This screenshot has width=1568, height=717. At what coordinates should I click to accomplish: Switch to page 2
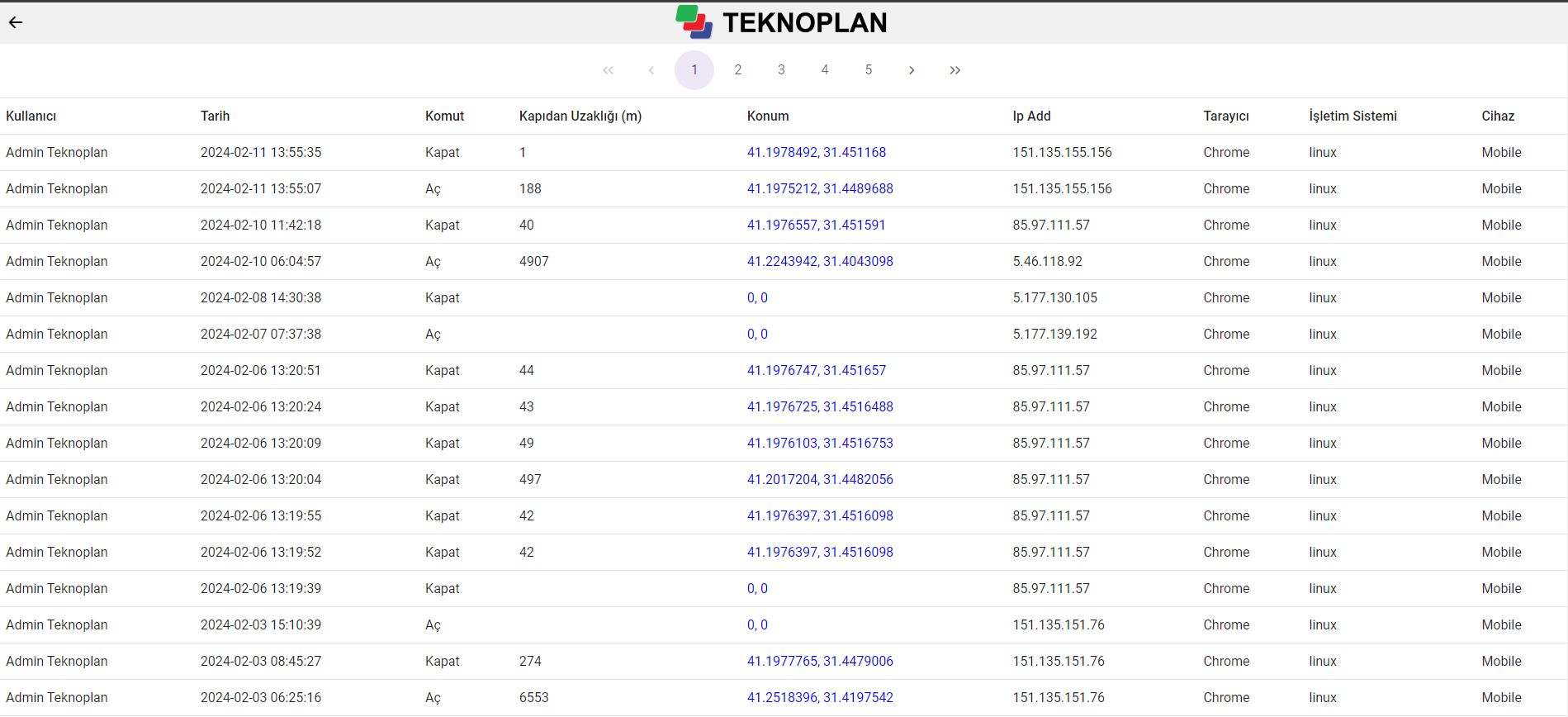pos(738,70)
